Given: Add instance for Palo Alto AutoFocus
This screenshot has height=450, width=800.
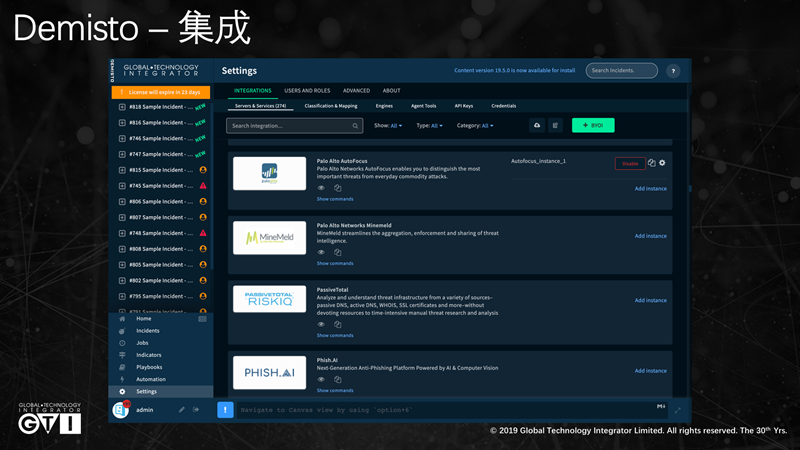Looking at the screenshot, I should pyautogui.click(x=651, y=189).
